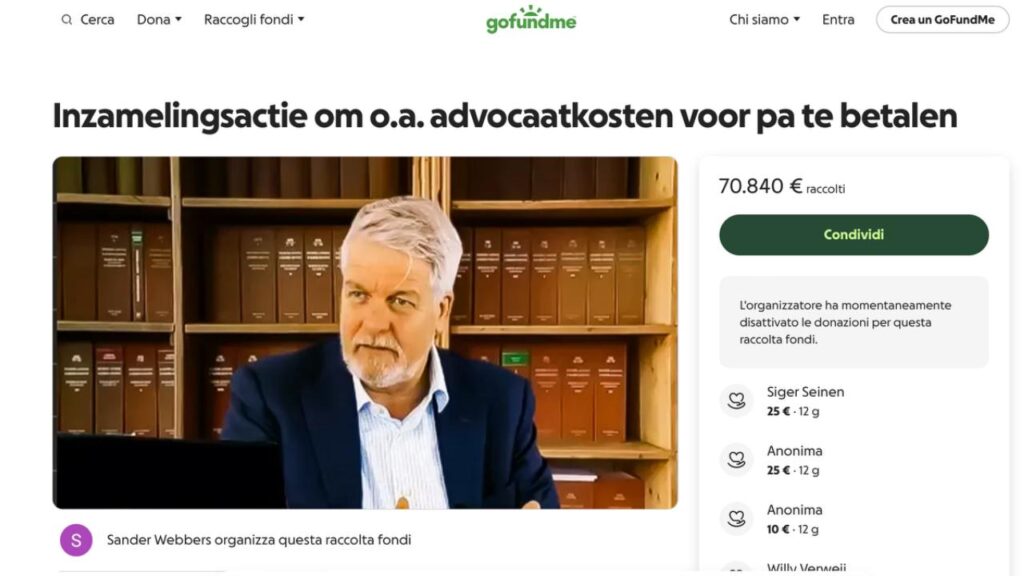Click Entra to log in
The width and height of the screenshot is (1024, 576).
pyautogui.click(x=838, y=20)
